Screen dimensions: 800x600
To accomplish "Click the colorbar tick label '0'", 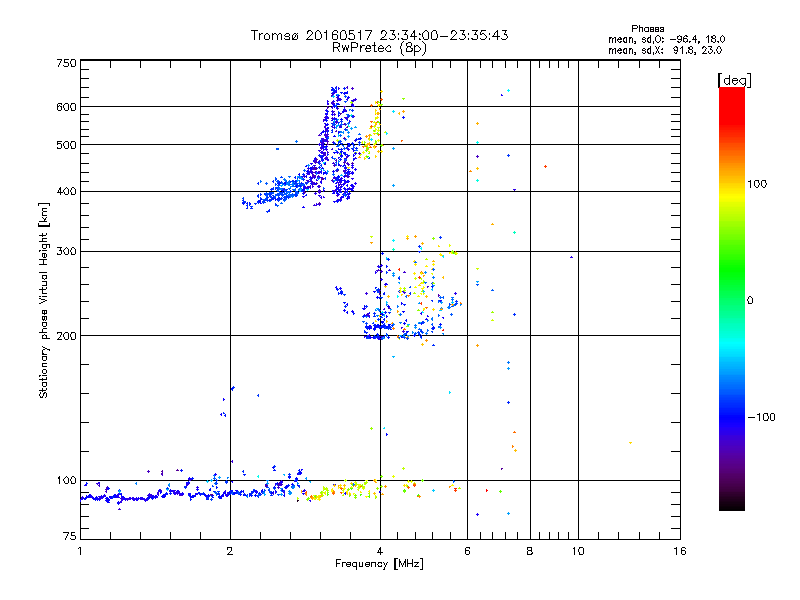I will (x=750, y=301).
